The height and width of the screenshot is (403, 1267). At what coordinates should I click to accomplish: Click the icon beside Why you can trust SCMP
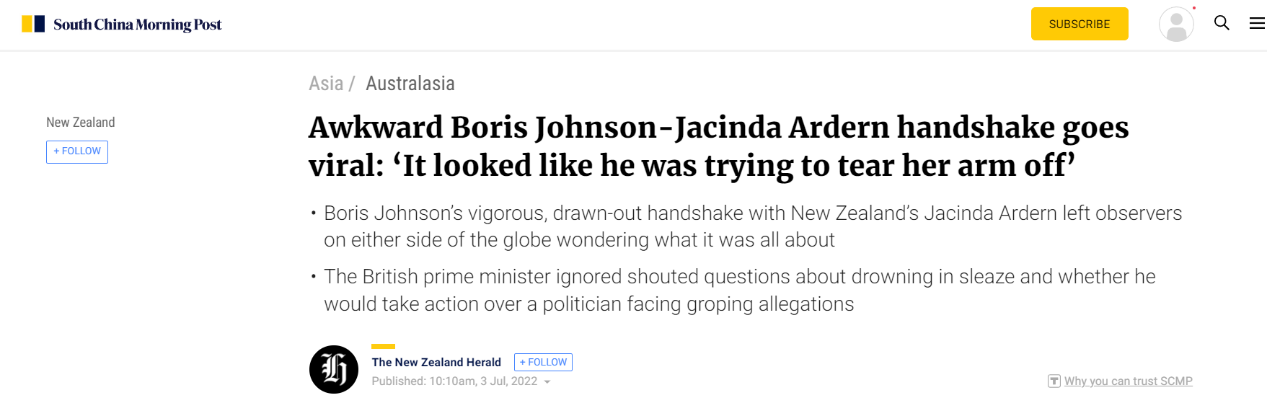[x=1054, y=381]
